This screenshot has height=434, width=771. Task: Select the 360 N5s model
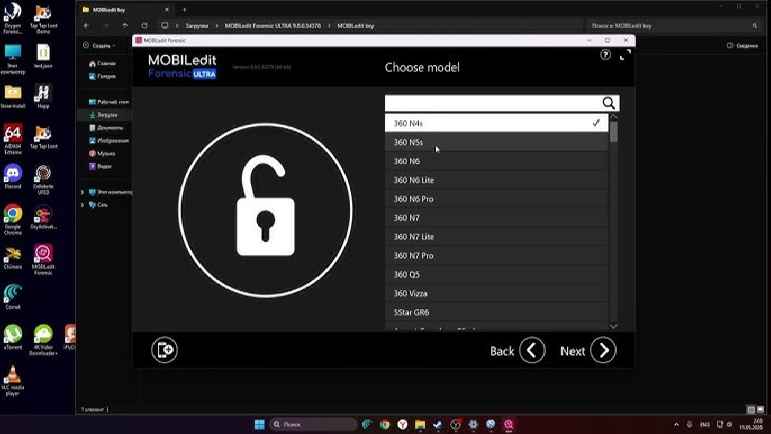496,142
